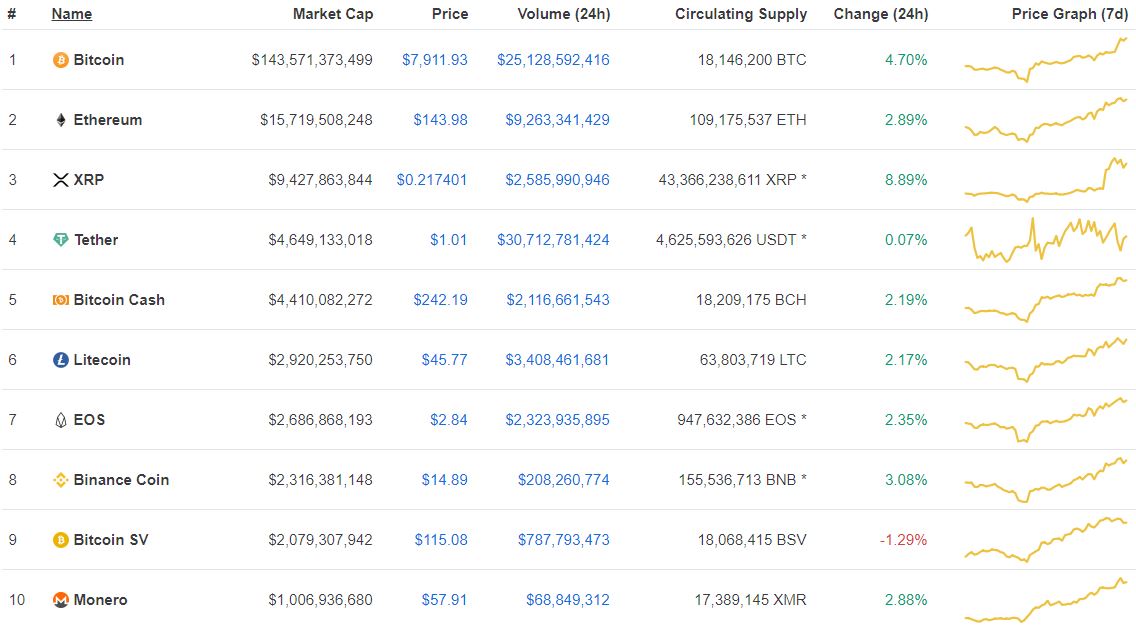
Task: Open Litecoin coin name link
Action: point(102,360)
